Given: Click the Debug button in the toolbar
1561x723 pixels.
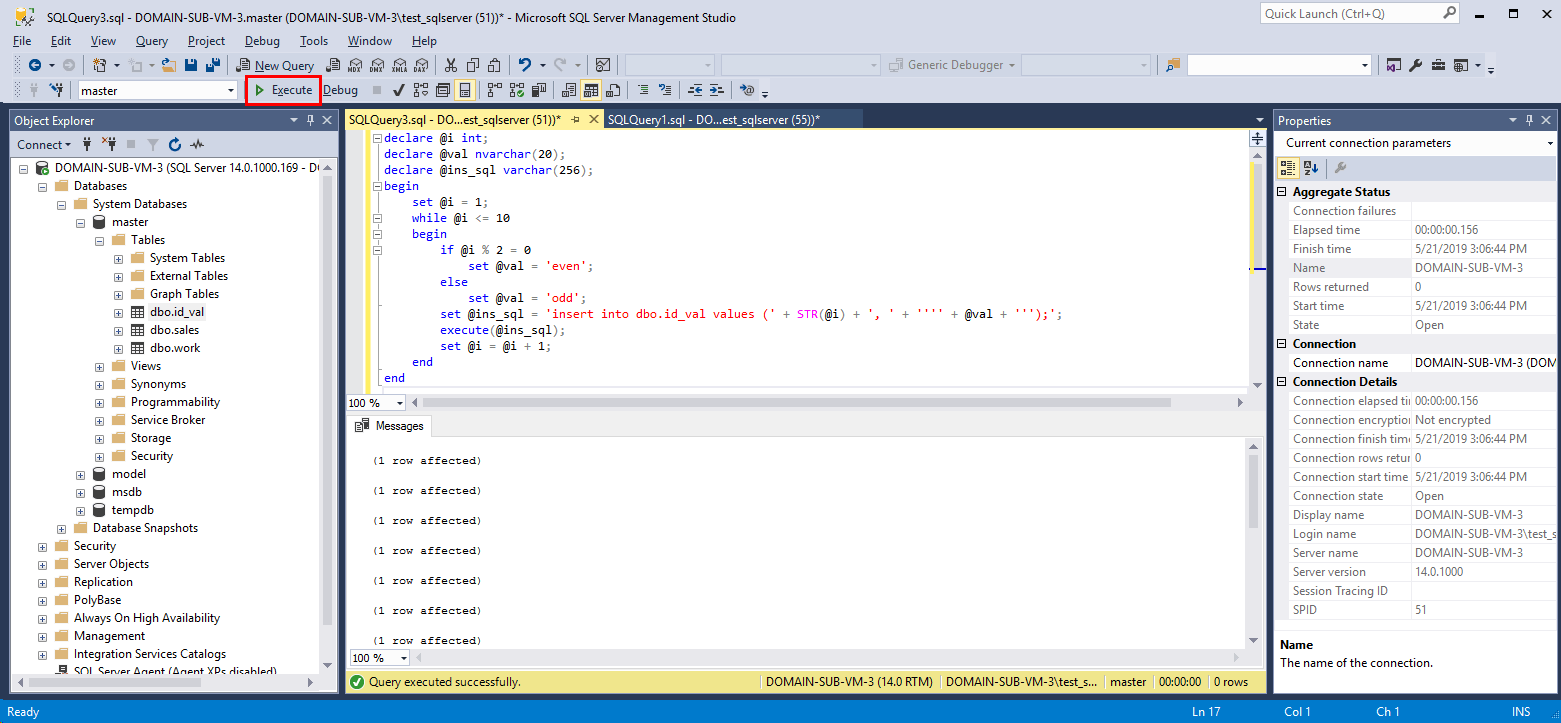Looking at the screenshot, I should (340, 90).
